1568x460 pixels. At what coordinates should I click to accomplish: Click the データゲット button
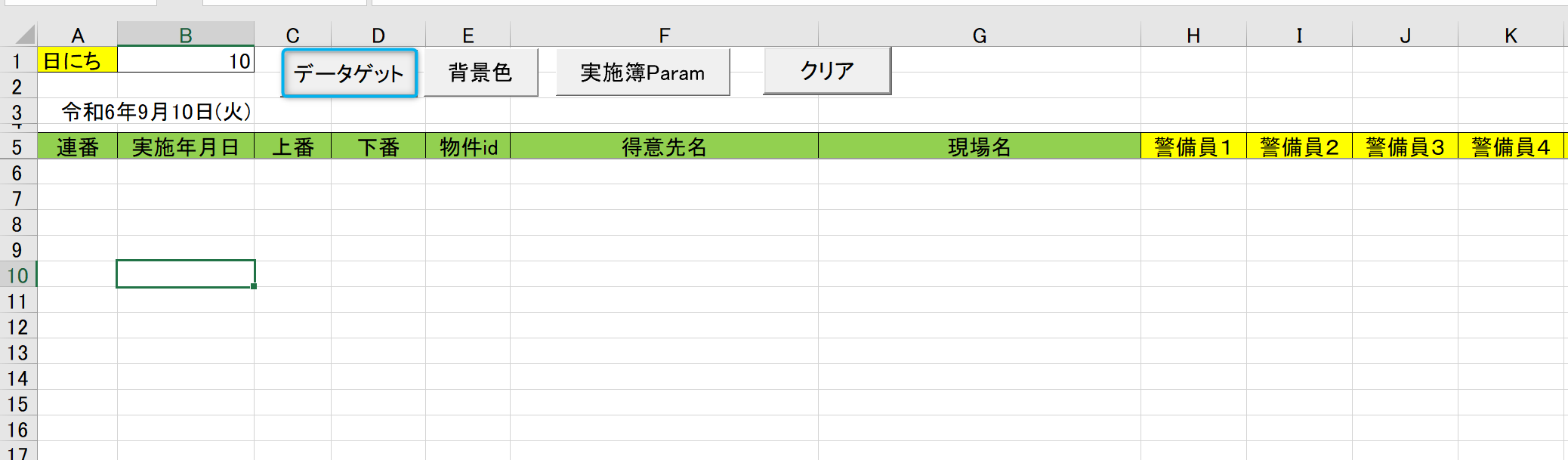(349, 73)
